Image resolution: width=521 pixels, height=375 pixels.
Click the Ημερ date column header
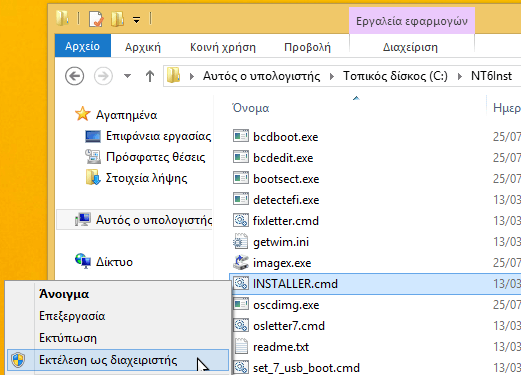507,108
